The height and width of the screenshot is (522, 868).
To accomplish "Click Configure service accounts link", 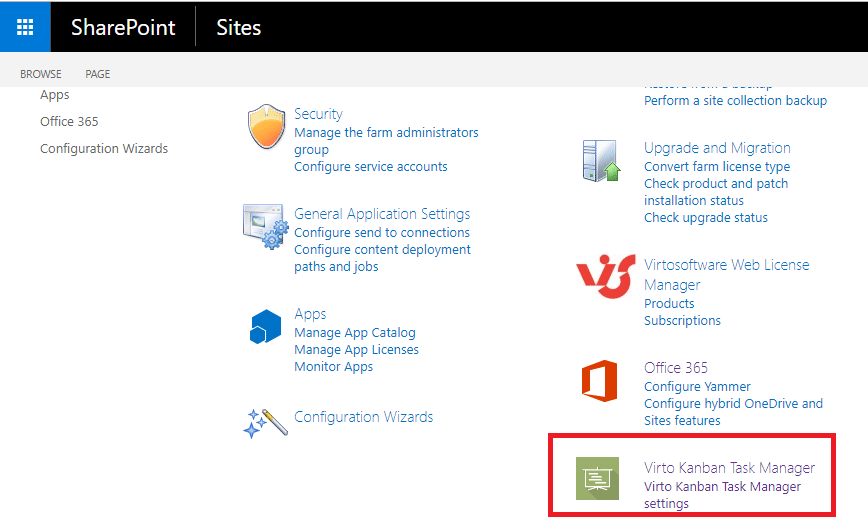I will pos(371,167).
